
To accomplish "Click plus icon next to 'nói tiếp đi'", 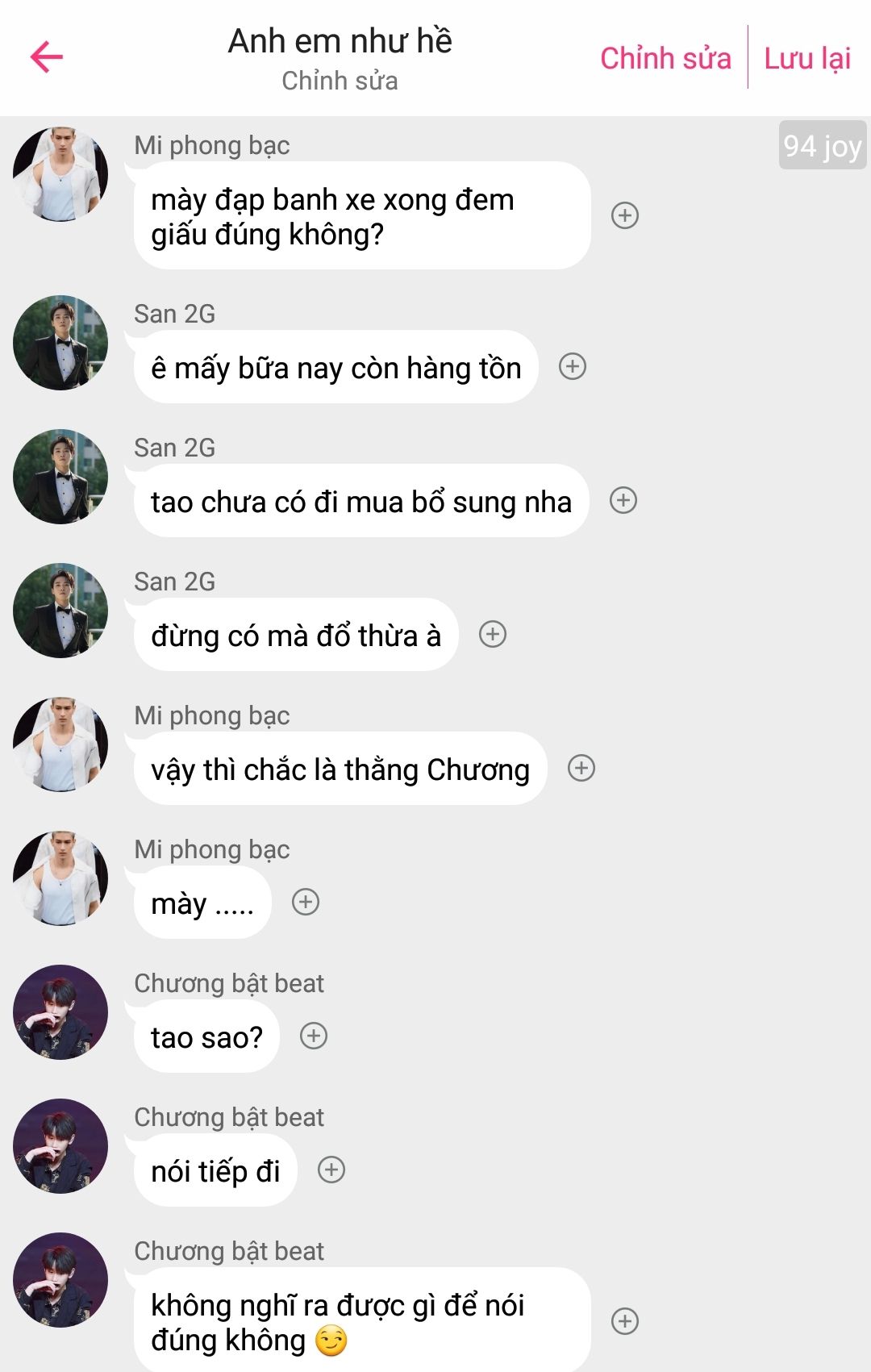I will [x=331, y=1170].
